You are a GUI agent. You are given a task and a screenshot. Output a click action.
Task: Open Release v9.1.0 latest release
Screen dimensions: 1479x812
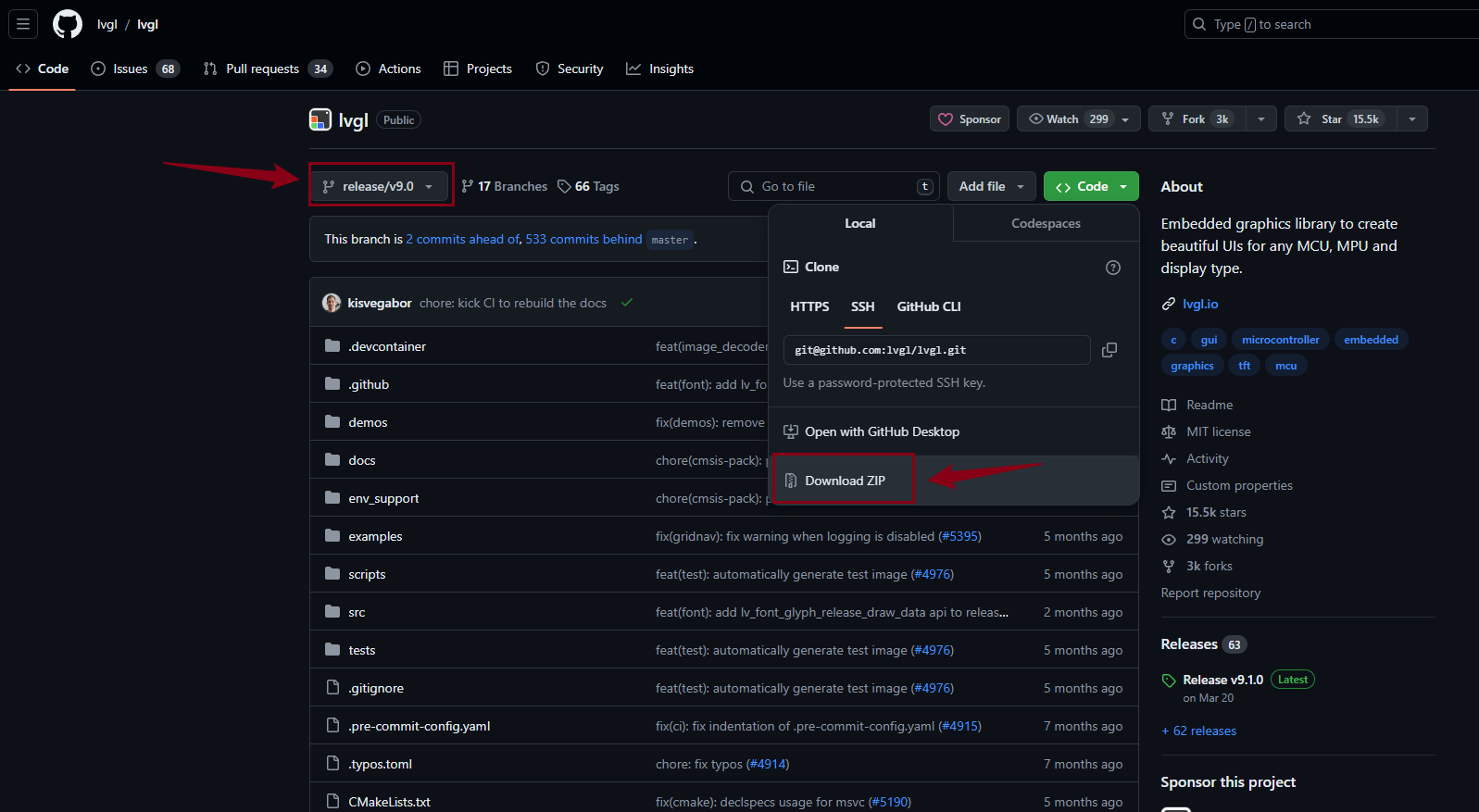1222,680
